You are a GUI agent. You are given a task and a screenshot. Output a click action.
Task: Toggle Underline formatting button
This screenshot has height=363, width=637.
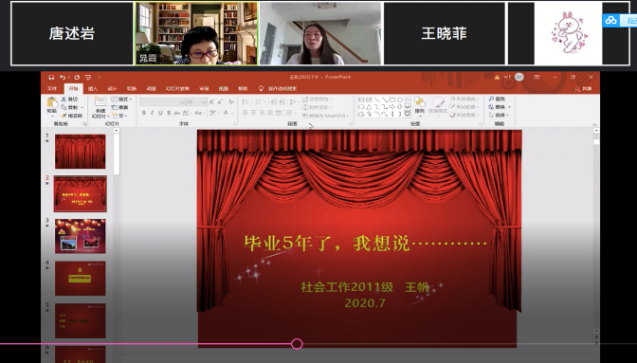(x=160, y=113)
